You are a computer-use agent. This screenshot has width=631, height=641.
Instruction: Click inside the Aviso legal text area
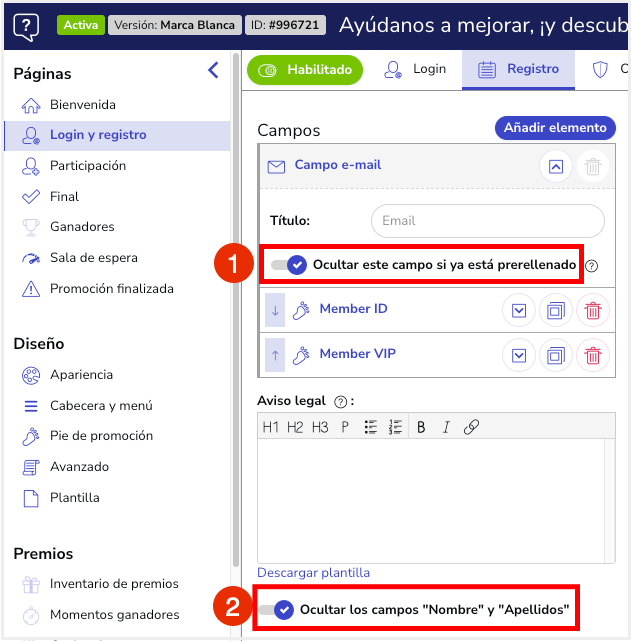[x=431, y=501]
